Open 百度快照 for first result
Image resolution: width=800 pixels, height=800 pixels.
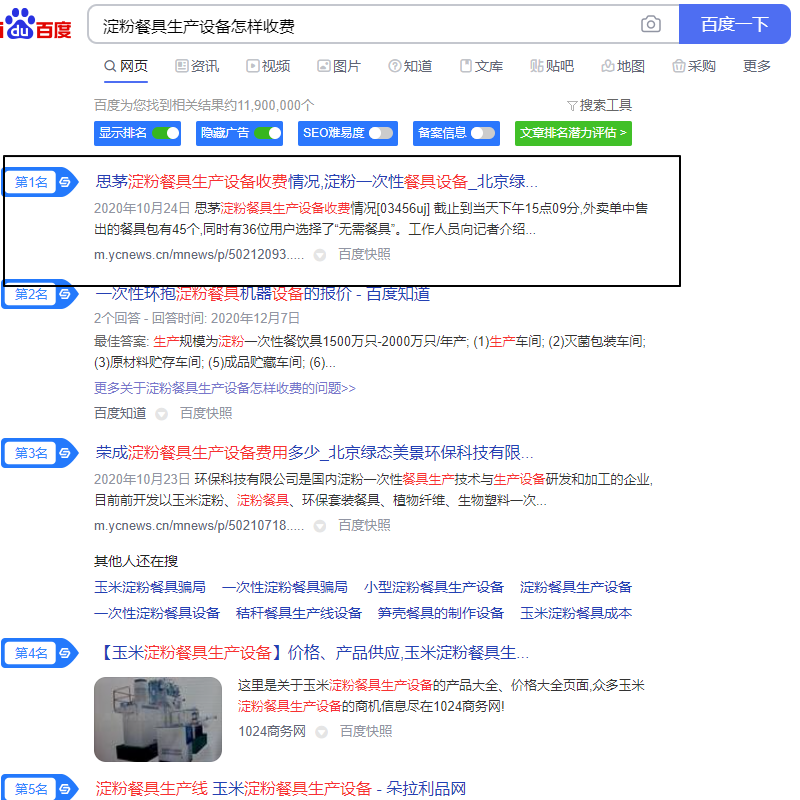364,255
